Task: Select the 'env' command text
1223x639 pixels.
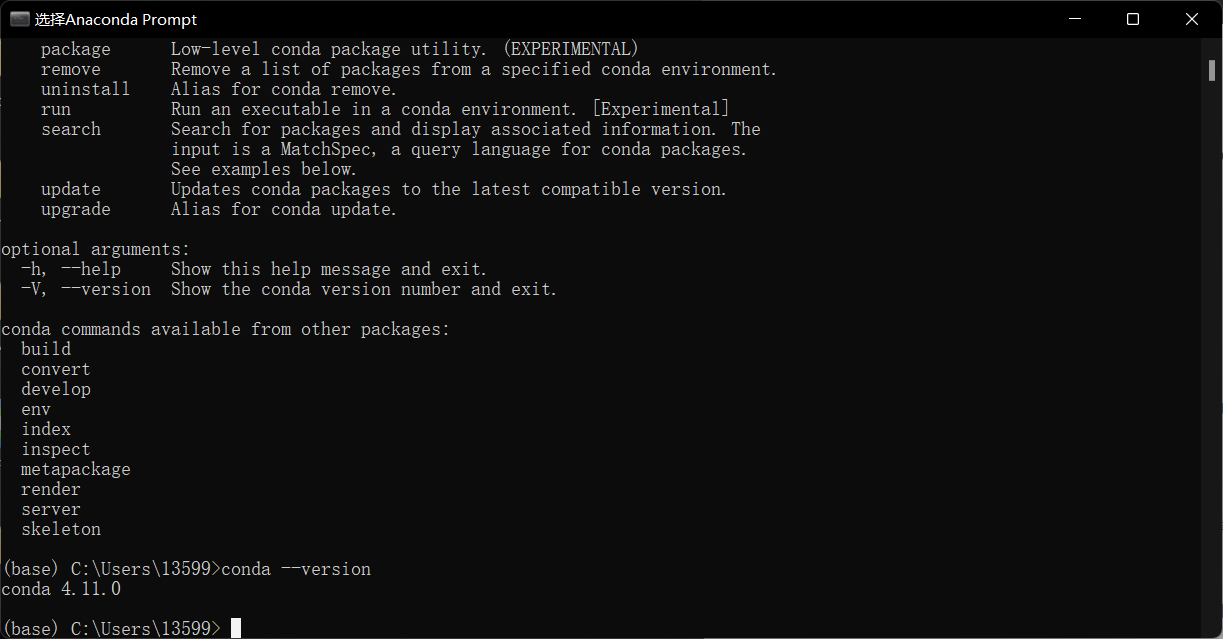Action: pyautogui.click(x=35, y=408)
